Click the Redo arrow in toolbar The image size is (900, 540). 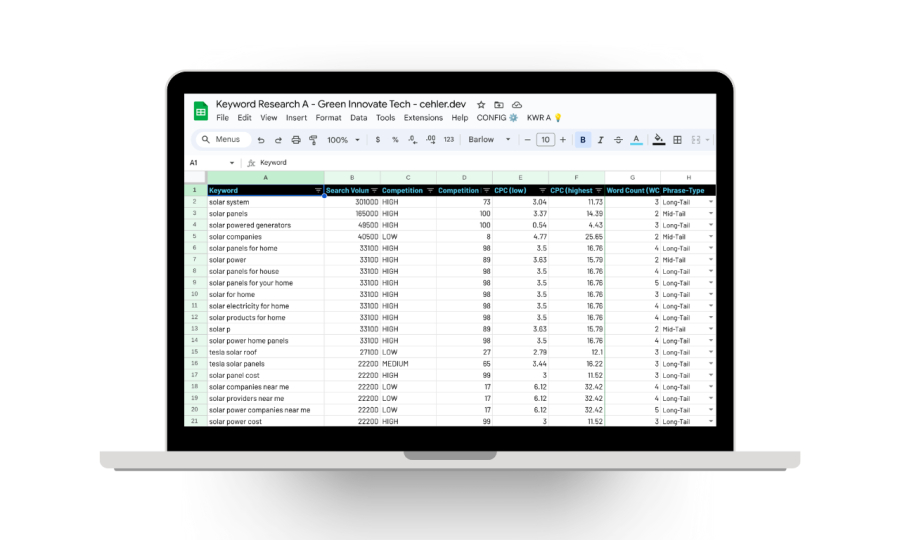[278, 140]
